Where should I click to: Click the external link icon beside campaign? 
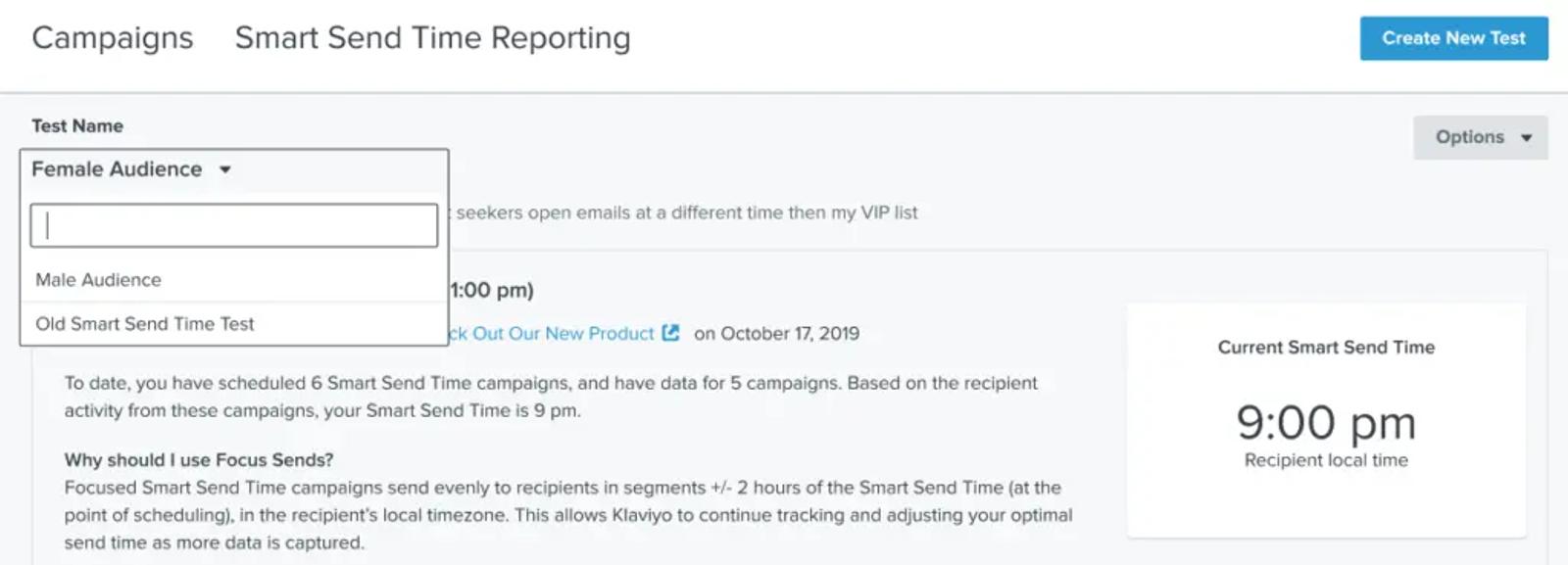tap(670, 333)
